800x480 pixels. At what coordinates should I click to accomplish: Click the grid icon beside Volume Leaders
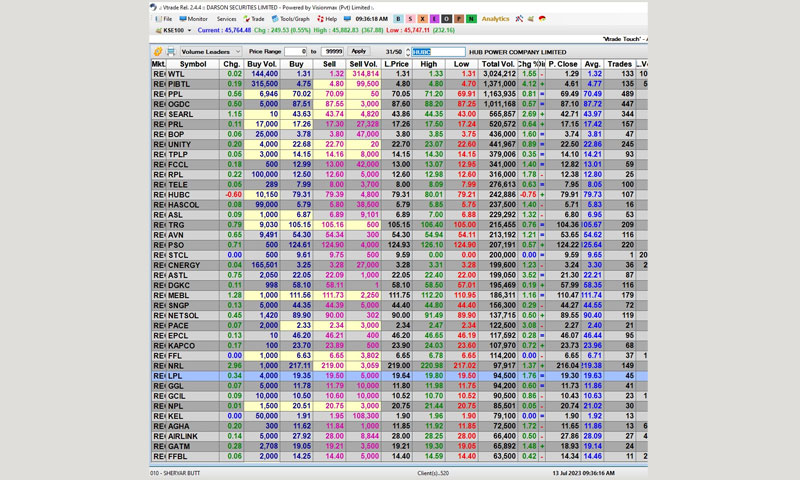[x=171, y=52]
